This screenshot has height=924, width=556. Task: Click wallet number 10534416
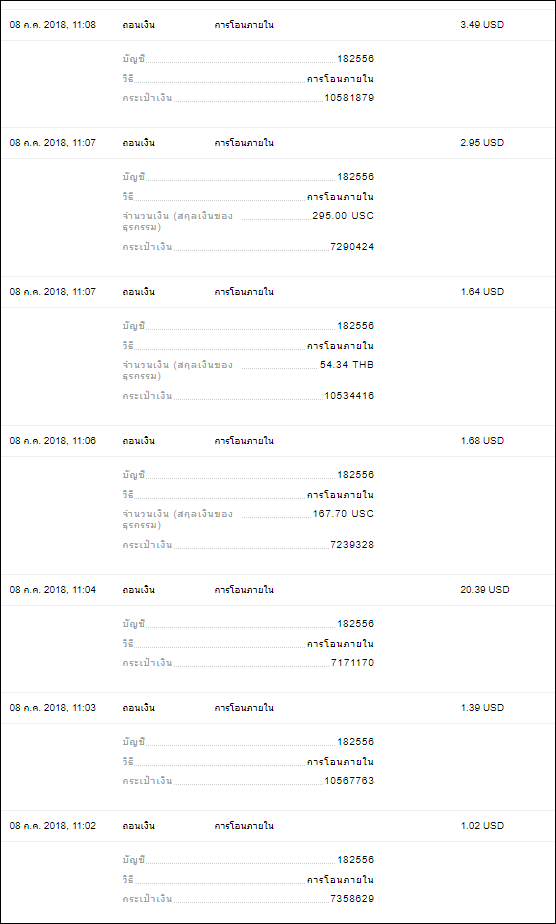349,396
